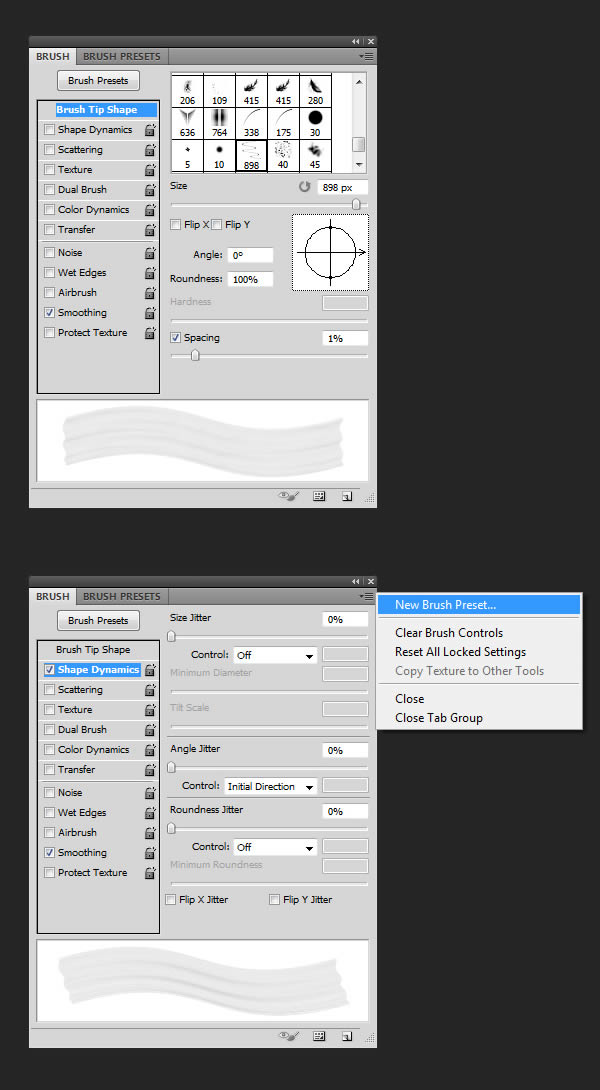Click the Brush tab in Size Jitter panel
The image size is (600, 1090).
pos(53,596)
